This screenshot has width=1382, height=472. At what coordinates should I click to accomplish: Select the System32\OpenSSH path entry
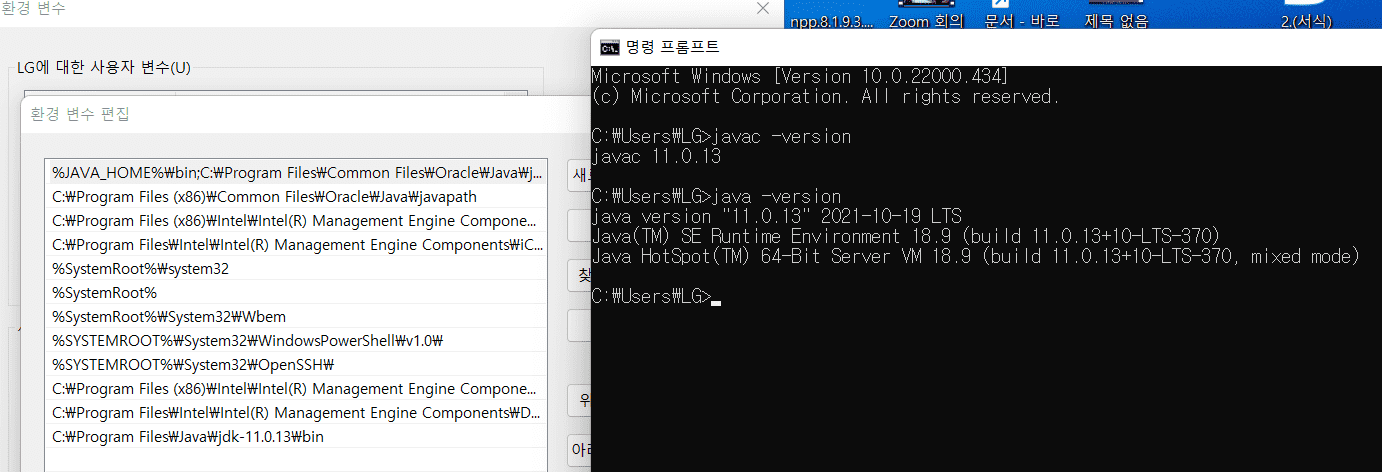tap(296, 364)
